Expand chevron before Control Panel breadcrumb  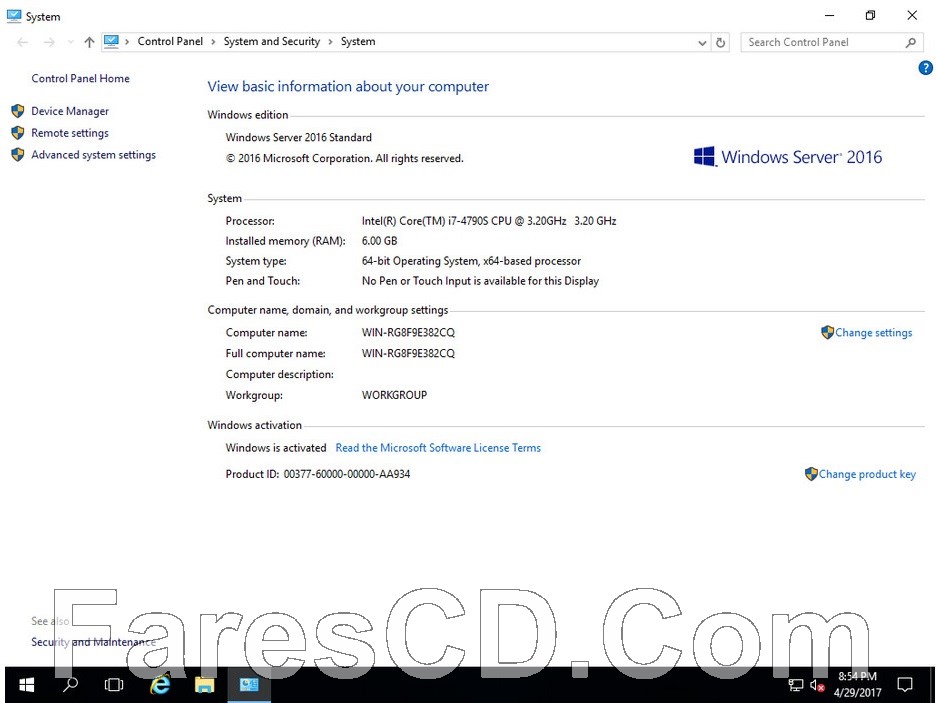pos(127,42)
